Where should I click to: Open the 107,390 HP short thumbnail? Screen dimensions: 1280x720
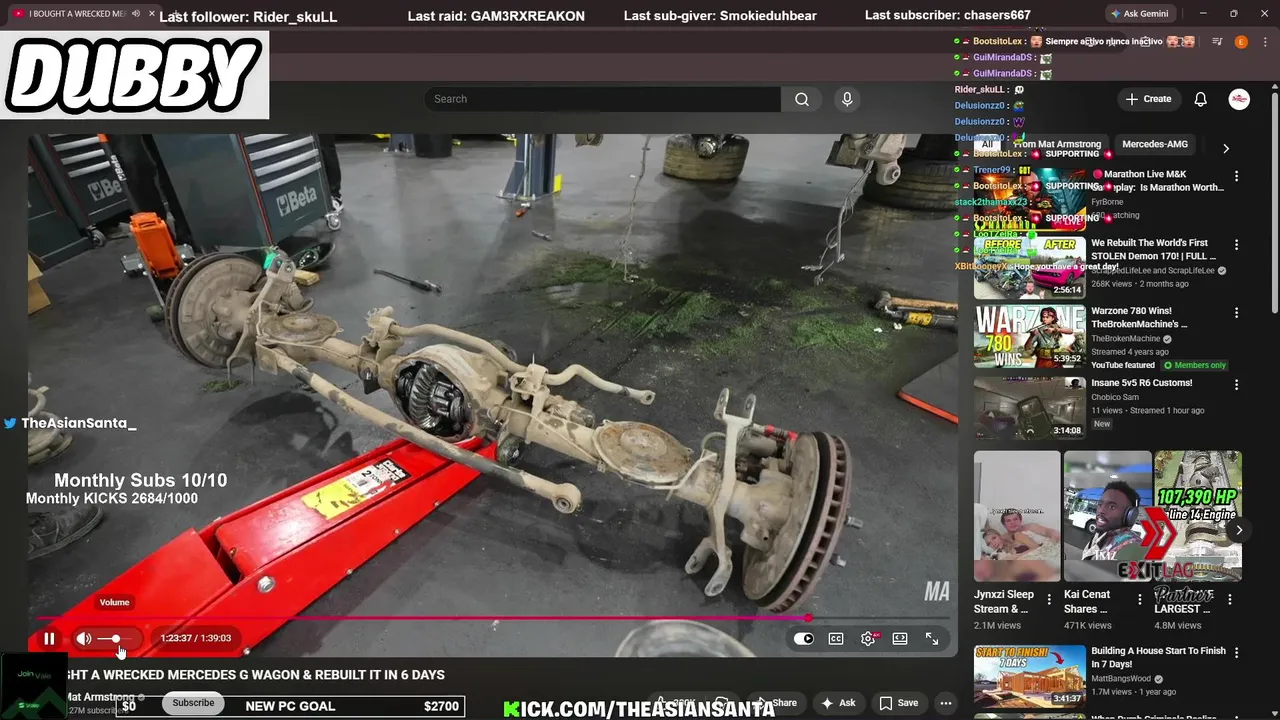(1198, 516)
